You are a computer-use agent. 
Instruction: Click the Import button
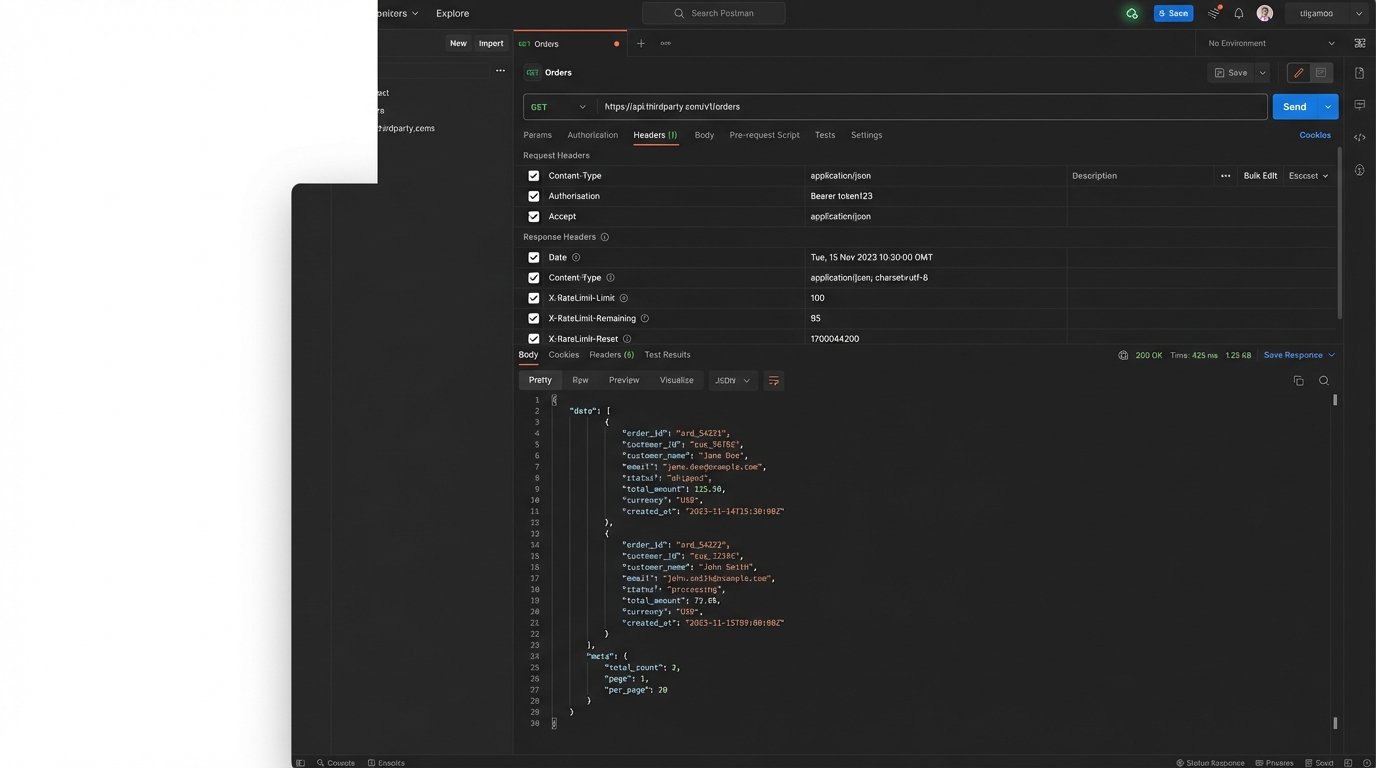(x=491, y=44)
